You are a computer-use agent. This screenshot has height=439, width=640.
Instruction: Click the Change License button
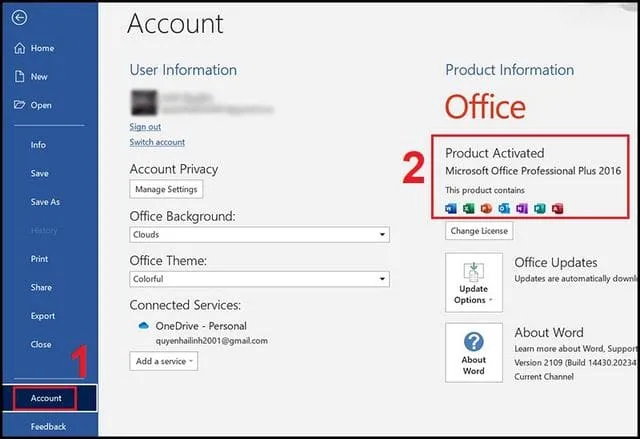tap(479, 231)
